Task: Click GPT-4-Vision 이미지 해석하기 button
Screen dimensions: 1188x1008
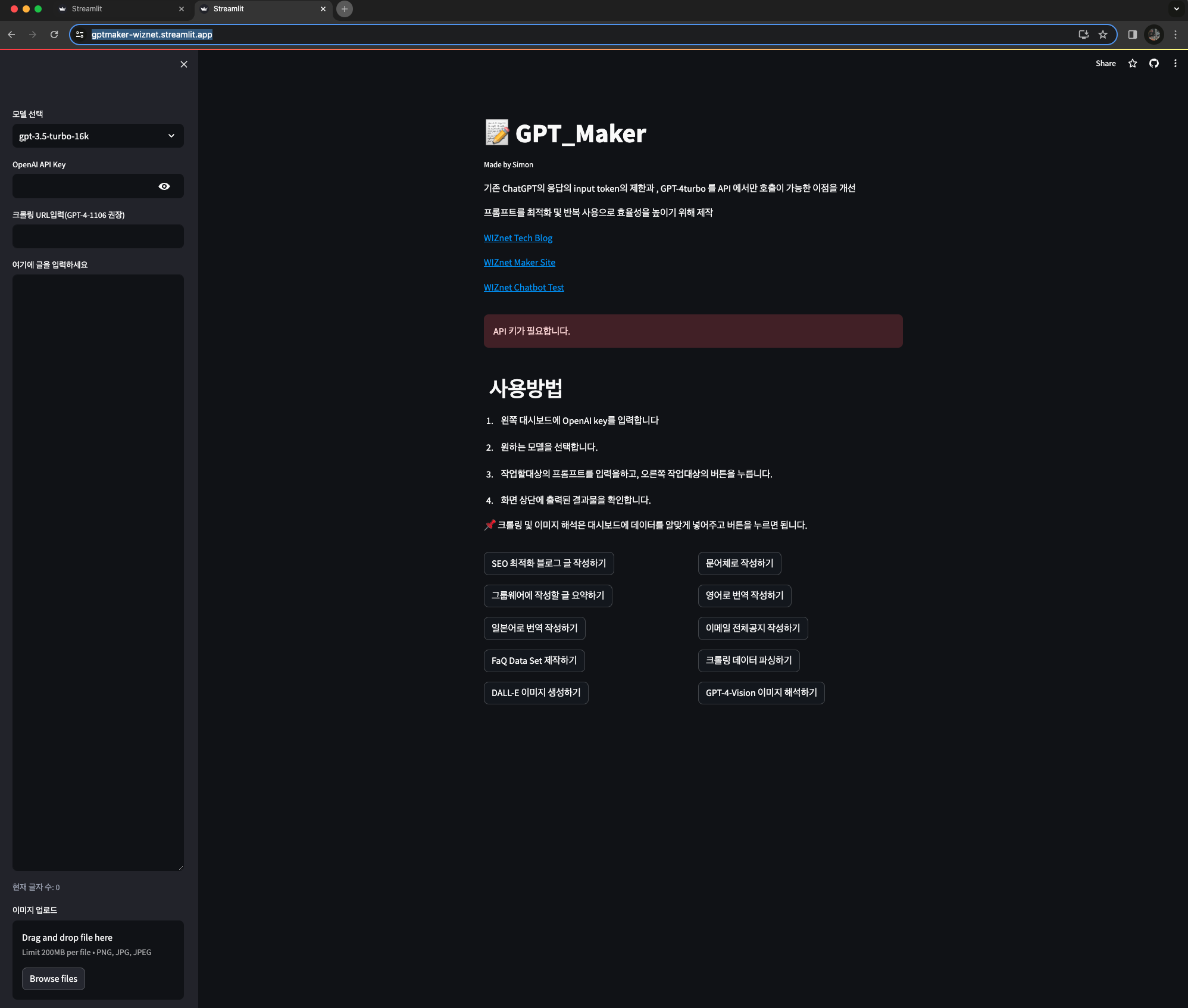Action: (761, 692)
